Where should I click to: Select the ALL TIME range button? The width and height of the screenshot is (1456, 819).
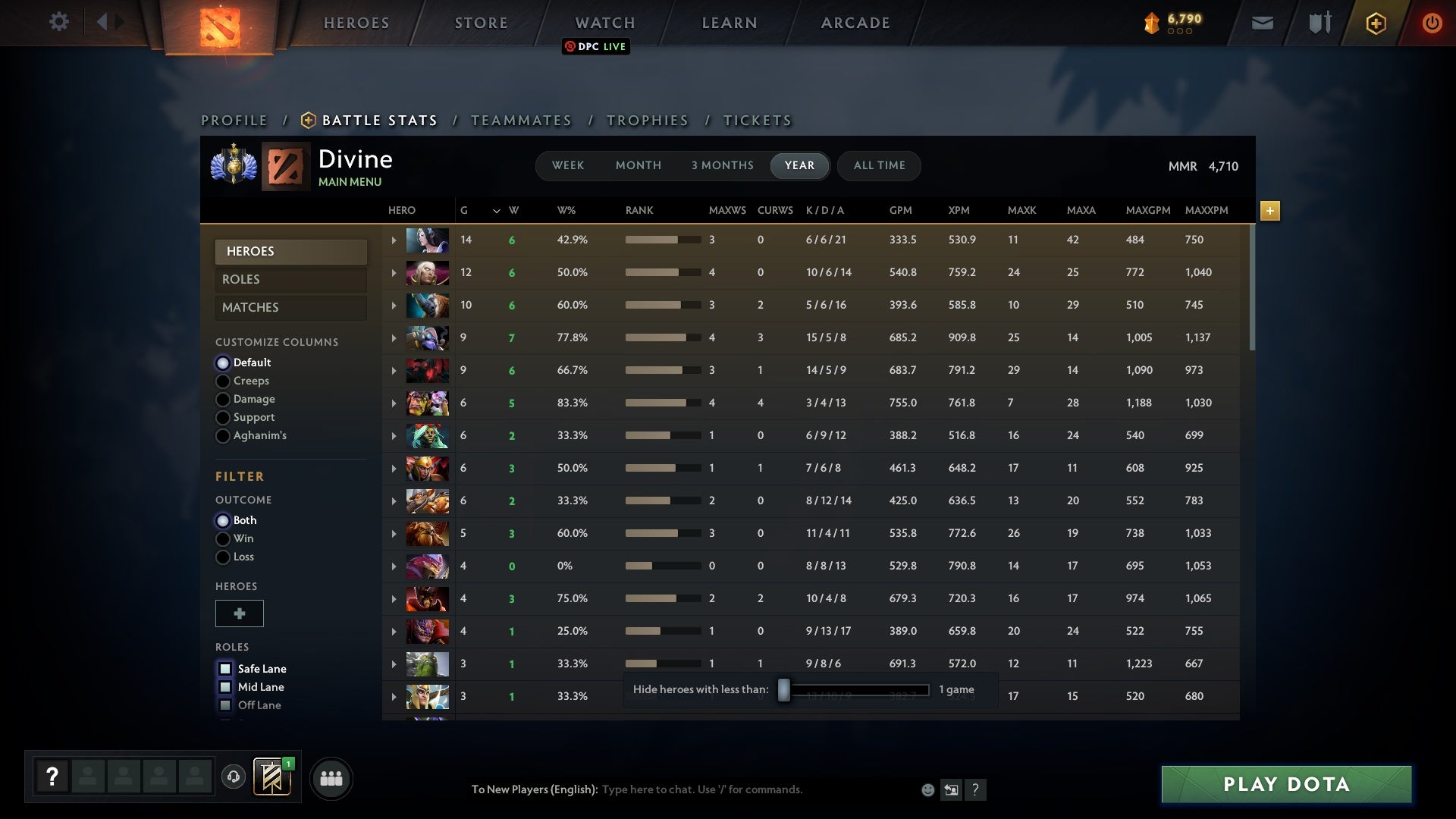pyautogui.click(x=878, y=165)
